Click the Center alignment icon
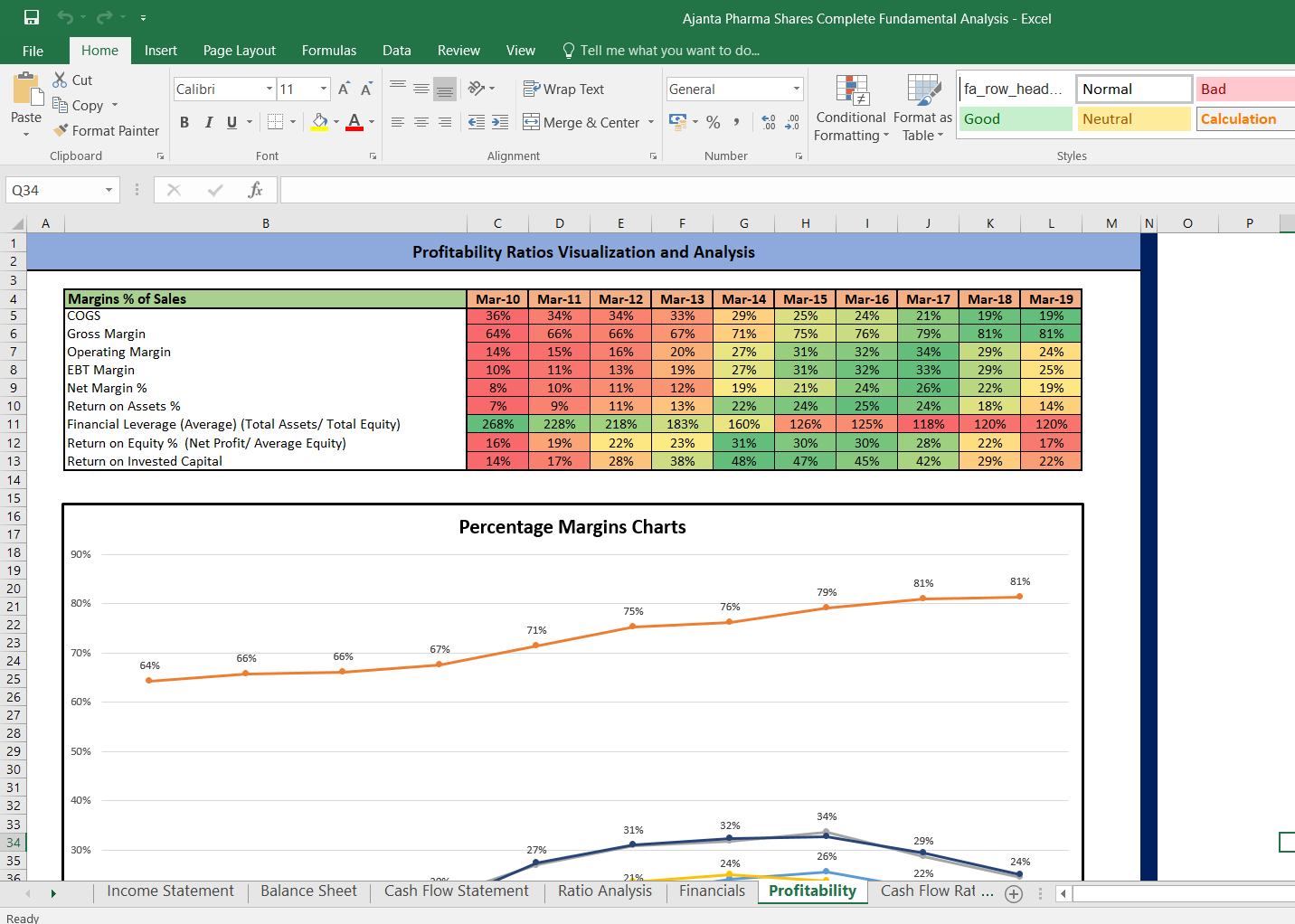The width and height of the screenshot is (1295, 924). (421, 122)
